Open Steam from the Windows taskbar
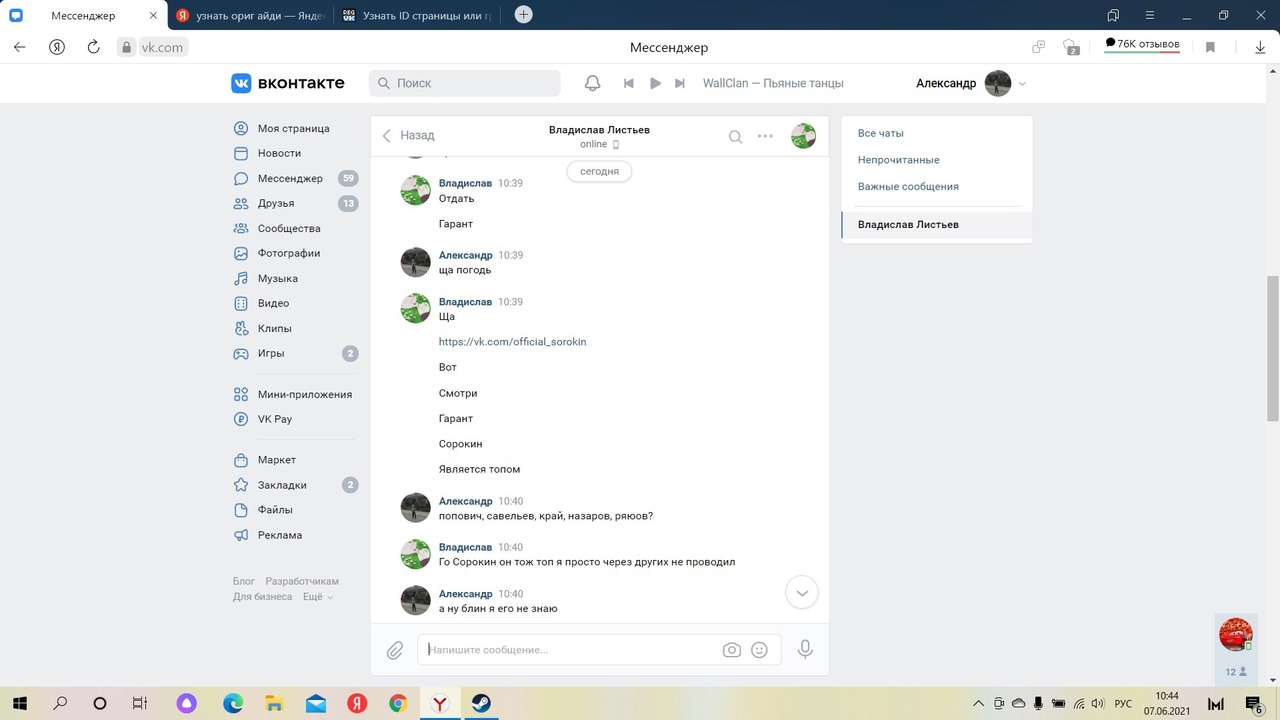 click(480, 703)
